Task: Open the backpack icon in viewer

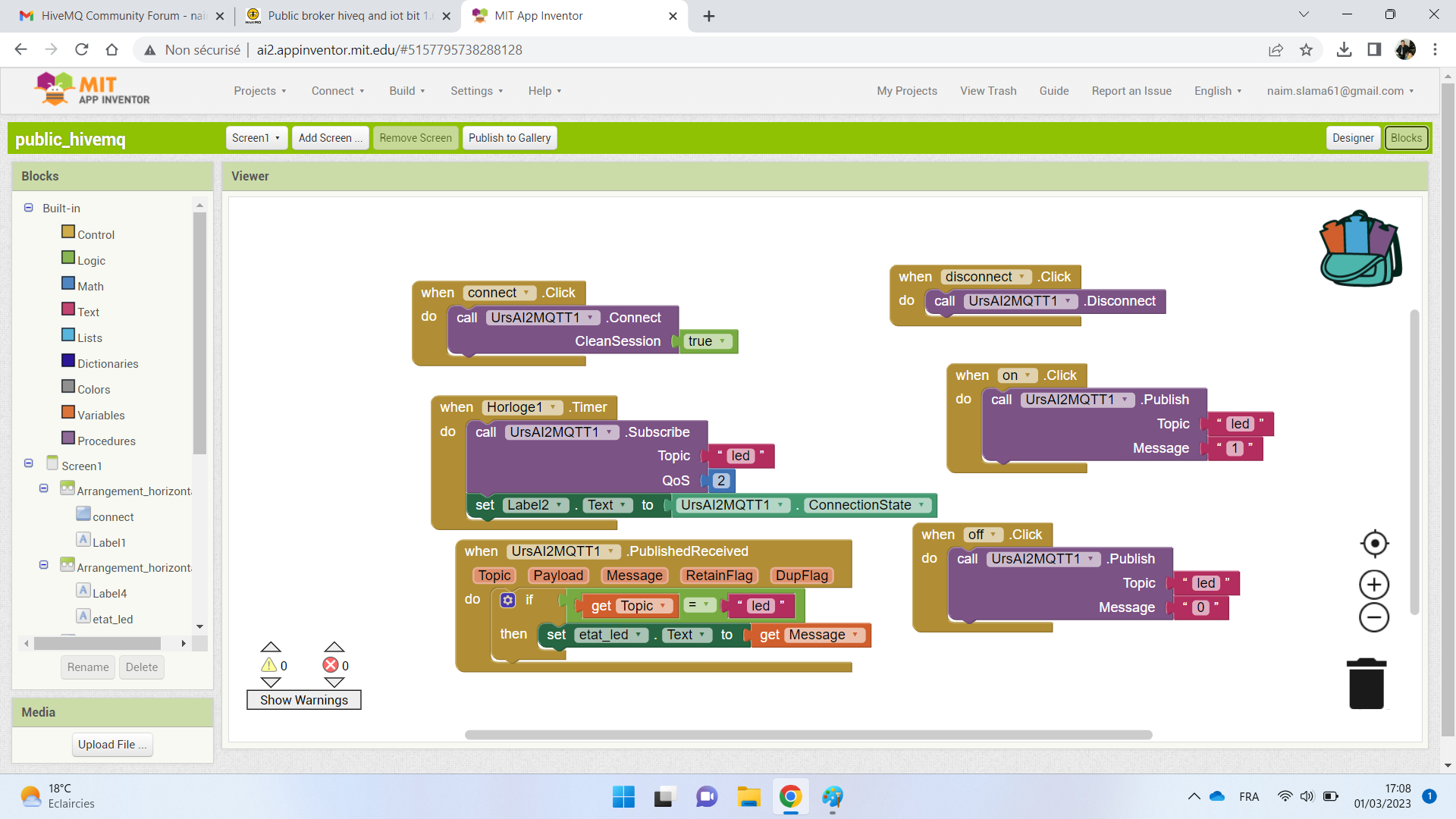Action: pyautogui.click(x=1360, y=249)
